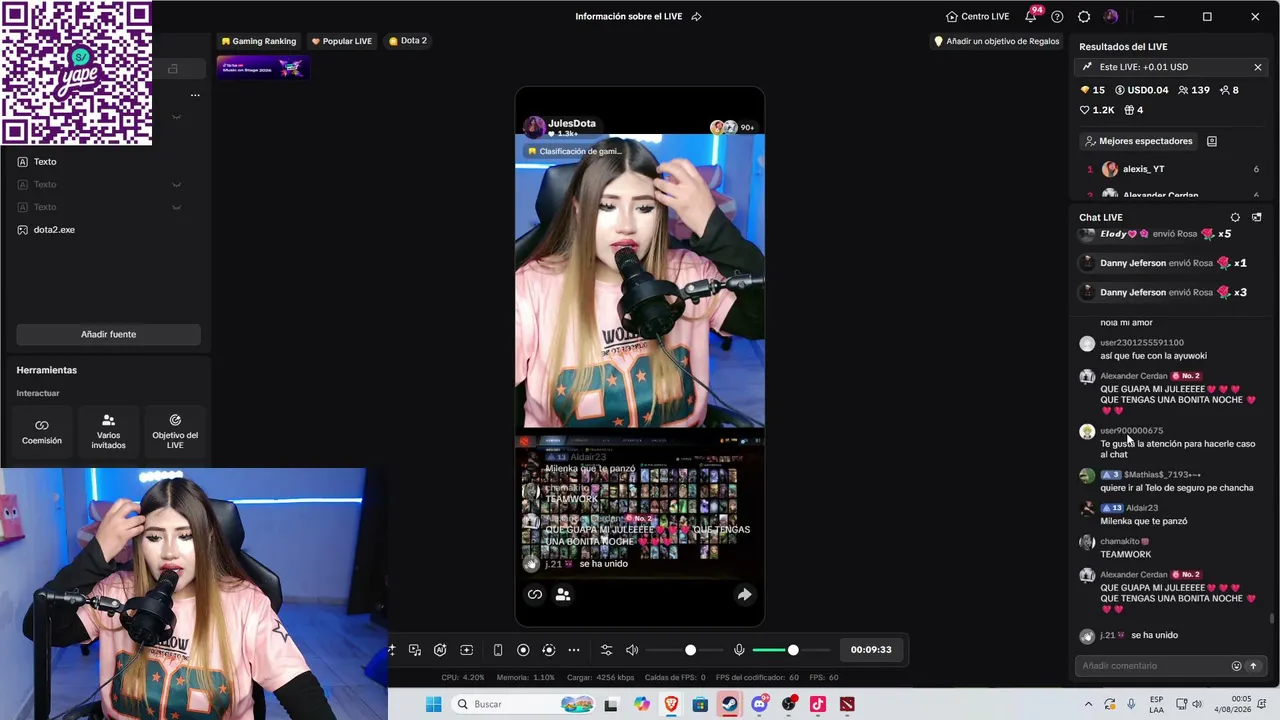Open the profile avatar menu in title bar
This screenshot has height=720, width=1280.
1111,17
